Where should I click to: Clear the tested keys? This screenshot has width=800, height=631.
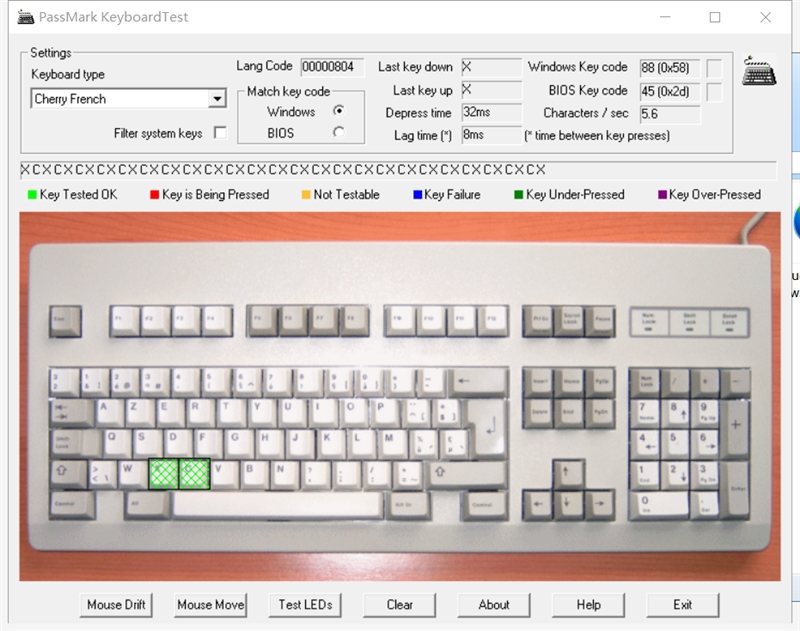click(399, 605)
